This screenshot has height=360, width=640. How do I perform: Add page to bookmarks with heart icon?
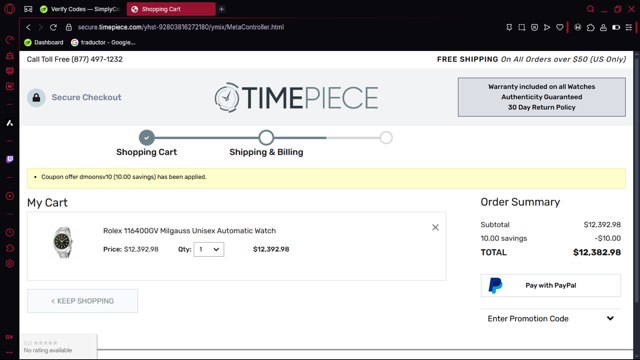[x=560, y=27]
